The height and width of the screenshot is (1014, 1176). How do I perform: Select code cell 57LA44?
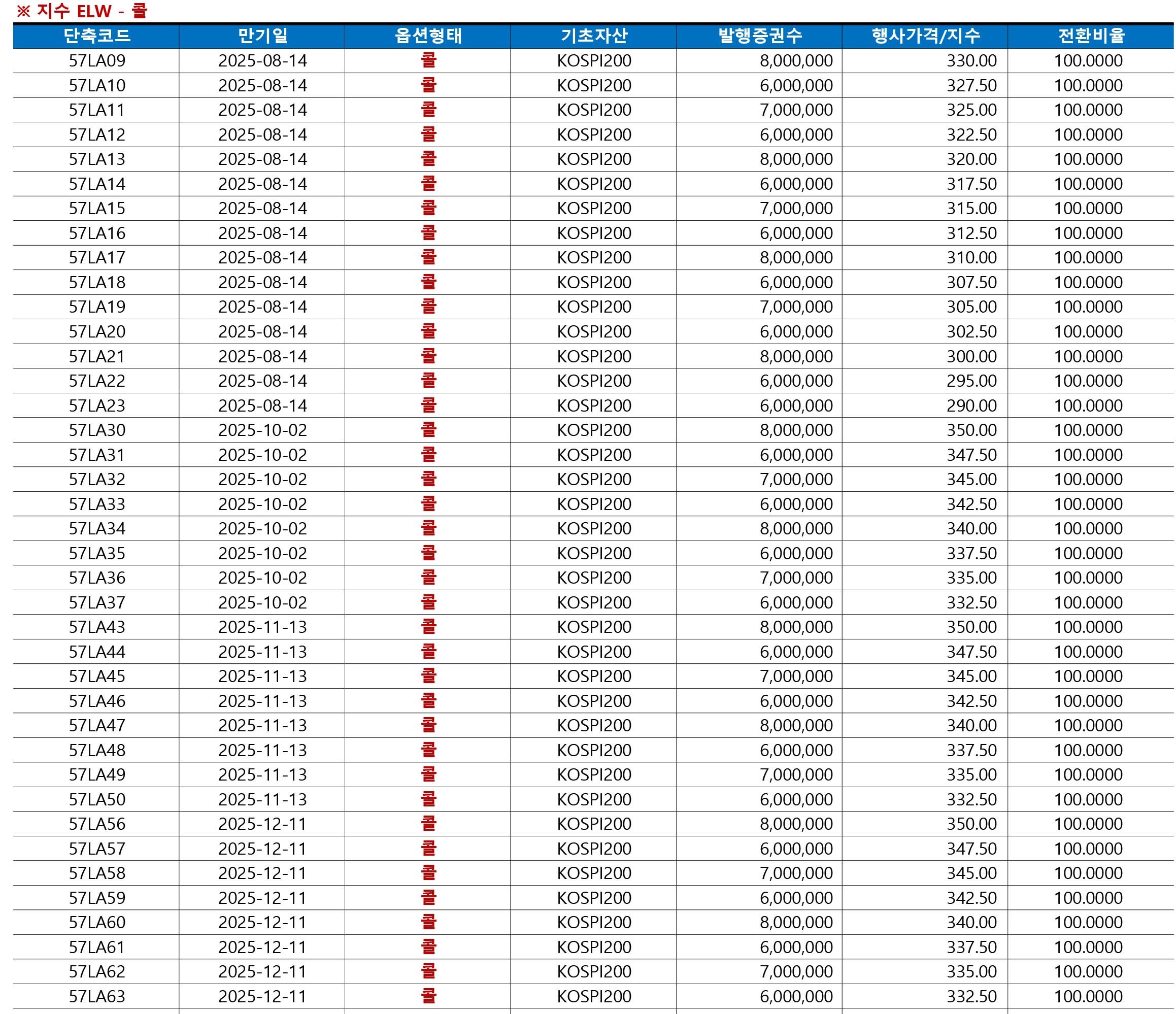[97, 653]
